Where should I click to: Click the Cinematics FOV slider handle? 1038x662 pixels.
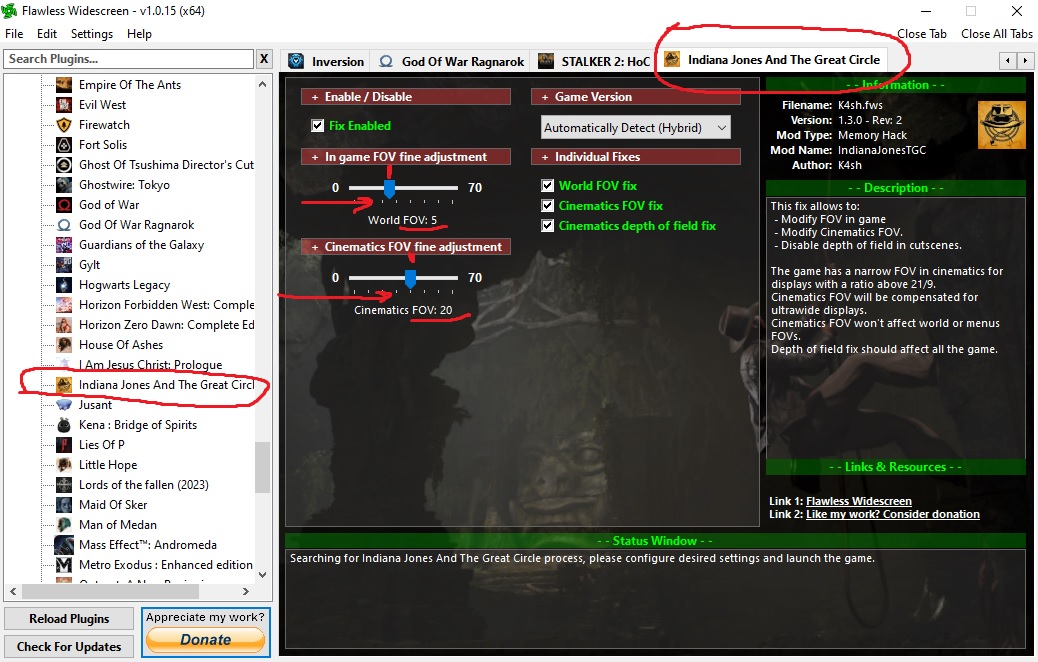click(x=410, y=279)
